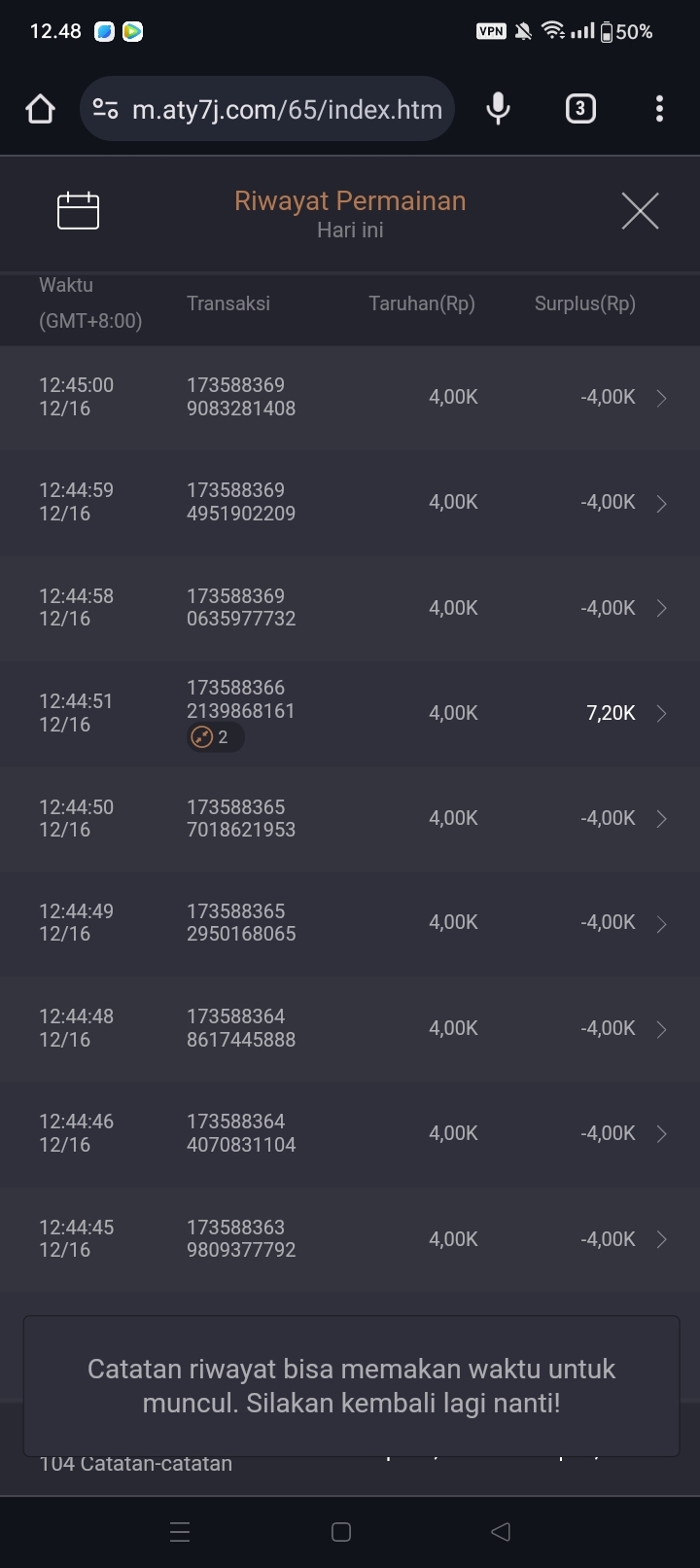Expand the 7,20K surplus row chevron
This screenshot has height=1568, width=700.
[661, 713]
